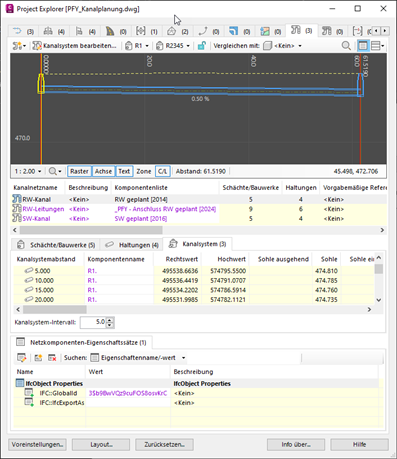Open the tab with the corridor icon (0)
Screen dimensions: 397x459
pyautogui.click(x=116, y=32)
